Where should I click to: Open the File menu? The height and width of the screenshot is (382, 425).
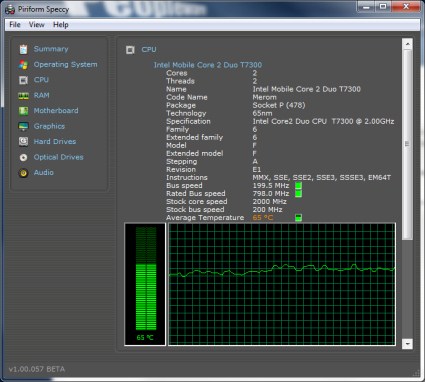(15, 25)
